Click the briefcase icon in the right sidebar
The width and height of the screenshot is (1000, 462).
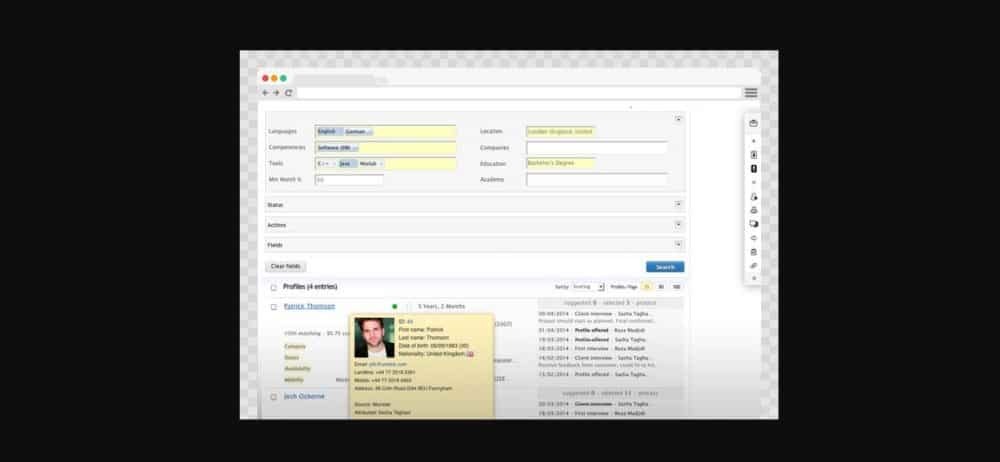coord(753,123)
